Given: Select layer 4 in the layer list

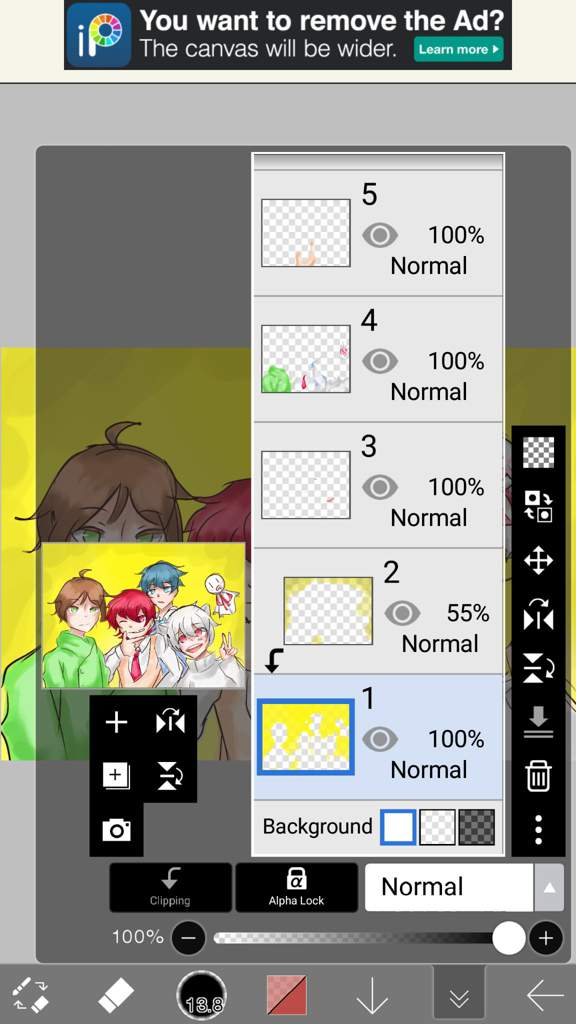Looking at the screenshot, I should (378, 359).
